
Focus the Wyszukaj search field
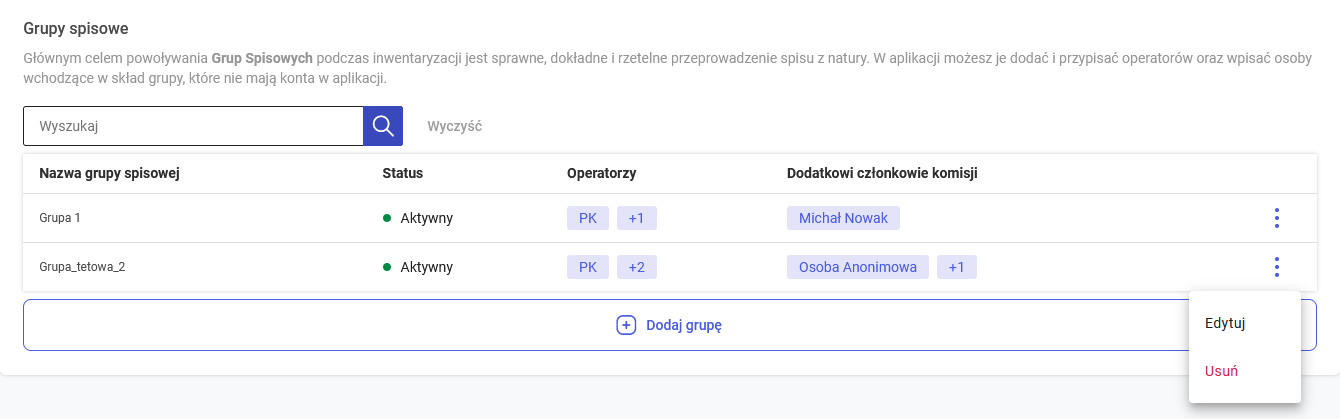coord(193,126)
